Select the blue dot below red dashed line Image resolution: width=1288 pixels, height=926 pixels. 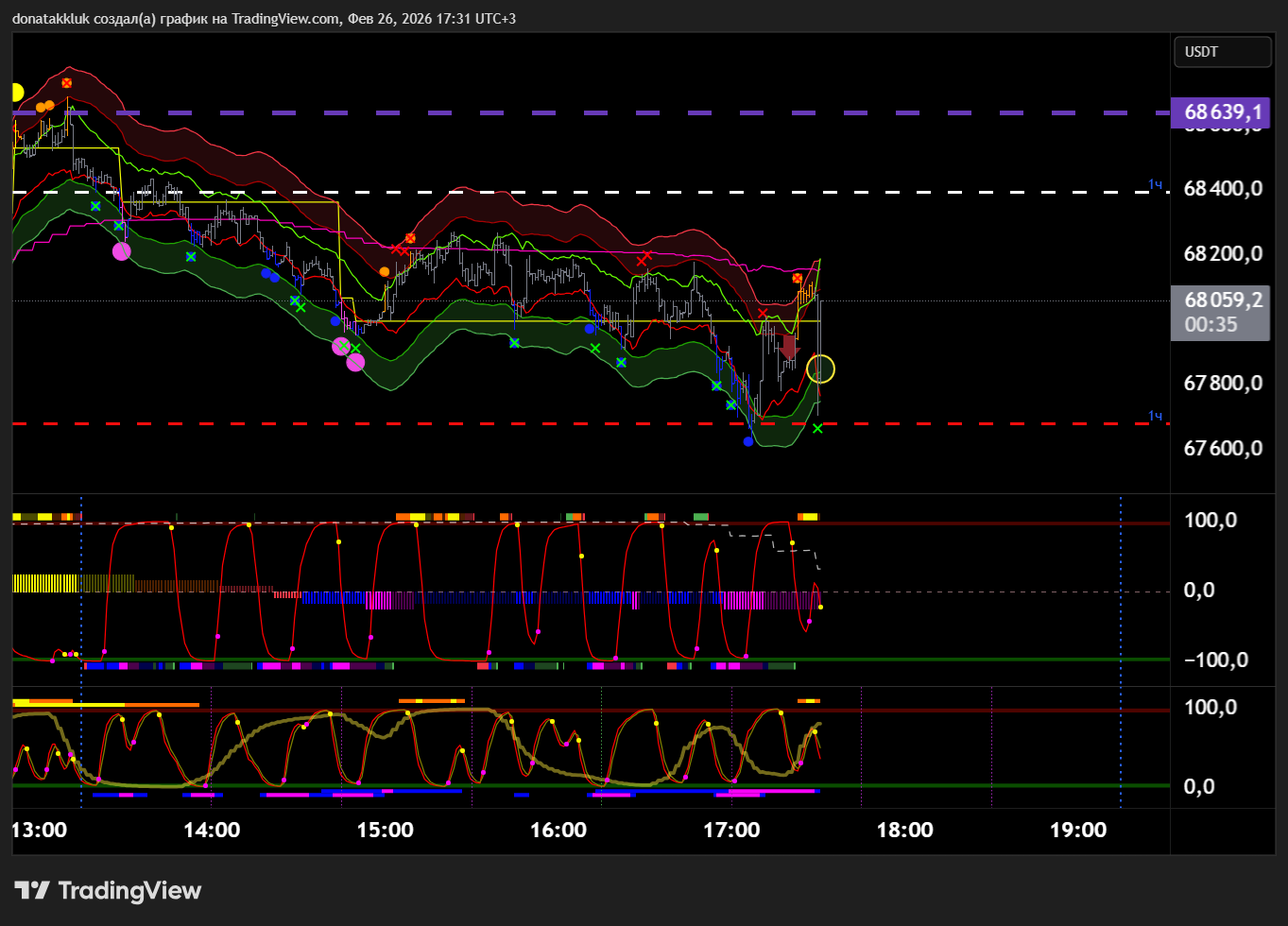748,441
